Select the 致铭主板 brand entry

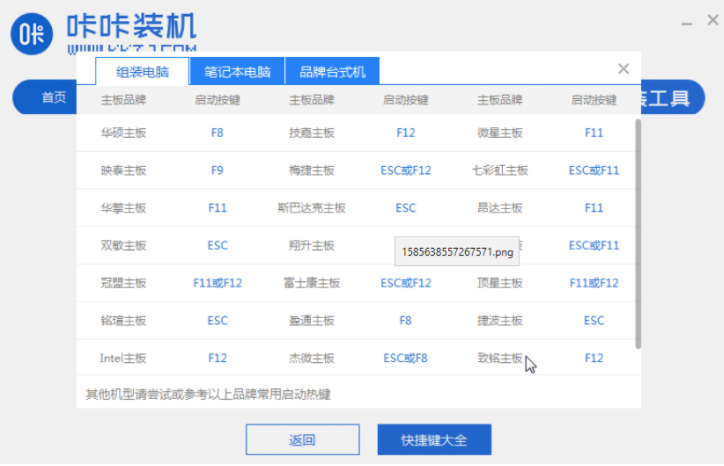click(x=499, y=358)
